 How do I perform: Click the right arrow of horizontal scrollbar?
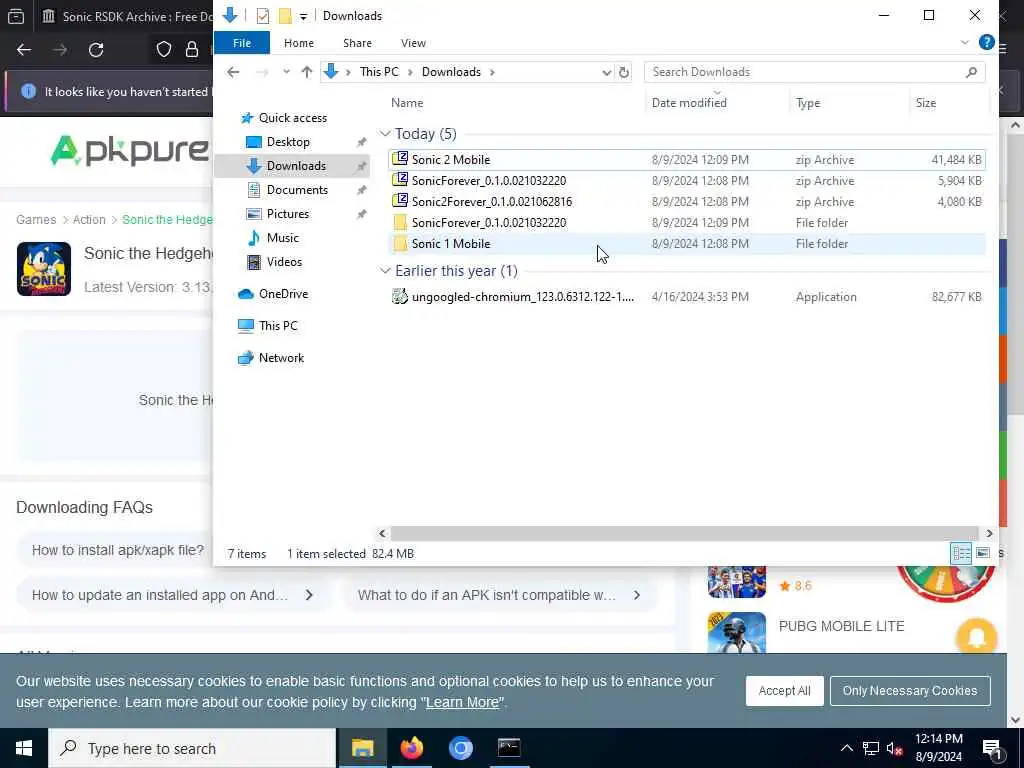(989, 534)
